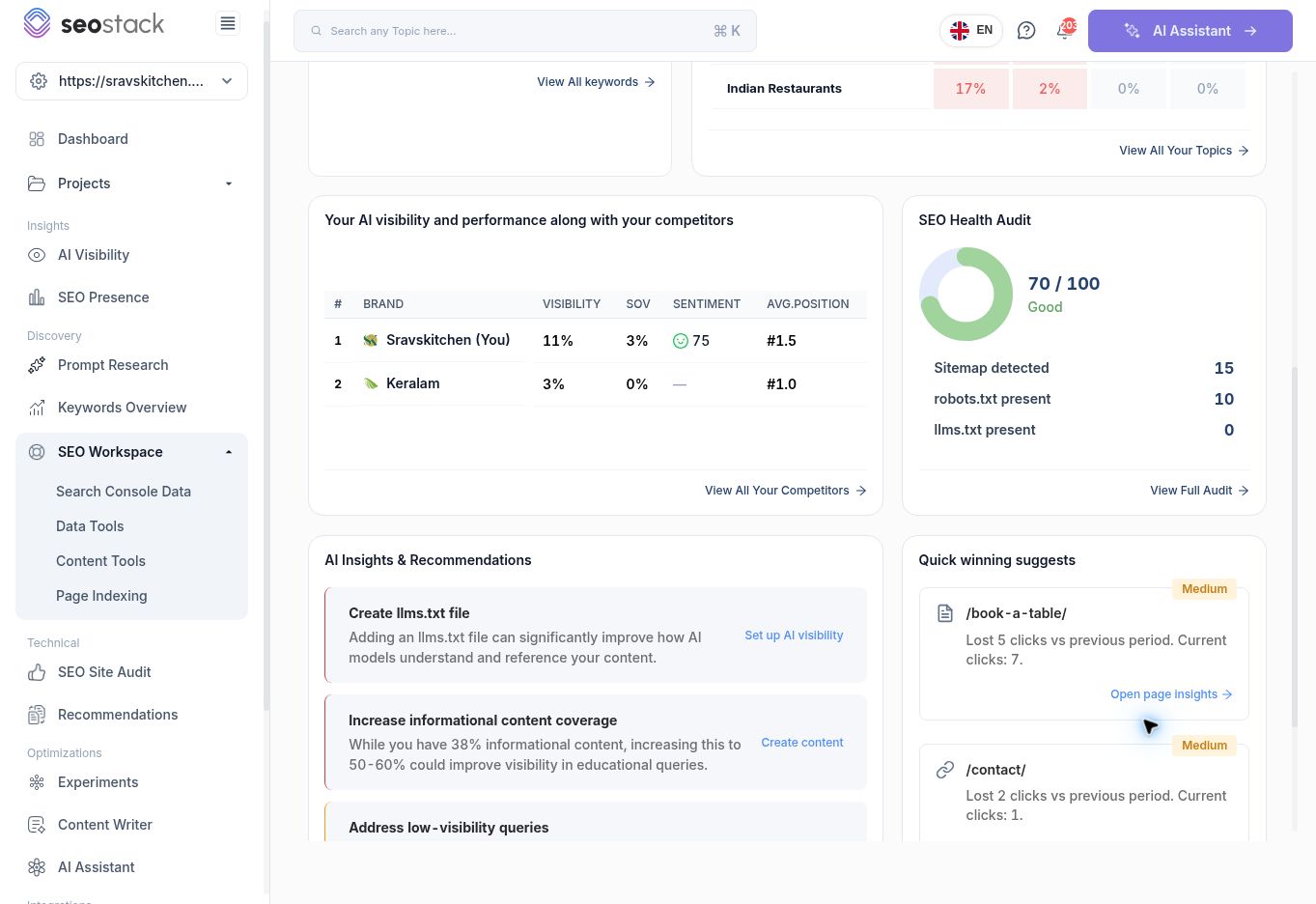Click the 70 / 100 score text
This screenshot has width=1316, height=904.
[1064, 284]
